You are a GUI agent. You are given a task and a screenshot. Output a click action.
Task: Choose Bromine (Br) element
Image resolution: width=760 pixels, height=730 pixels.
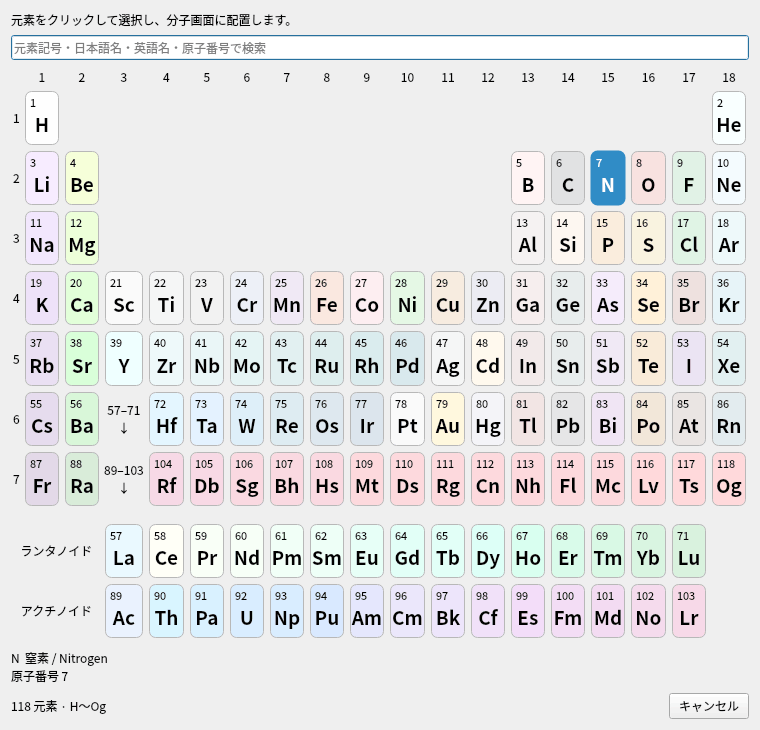[x=689, y=298]
